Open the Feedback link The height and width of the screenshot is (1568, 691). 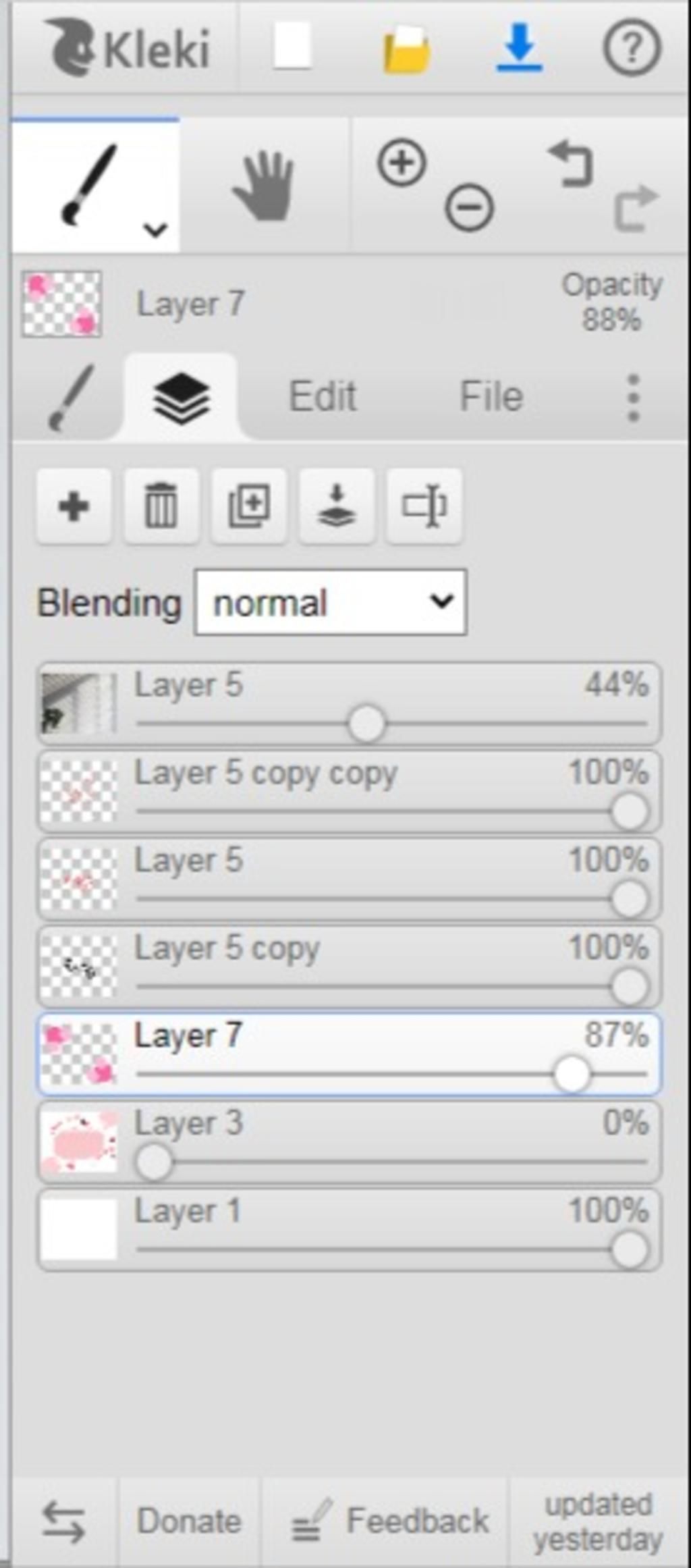tap(390, 1520)
